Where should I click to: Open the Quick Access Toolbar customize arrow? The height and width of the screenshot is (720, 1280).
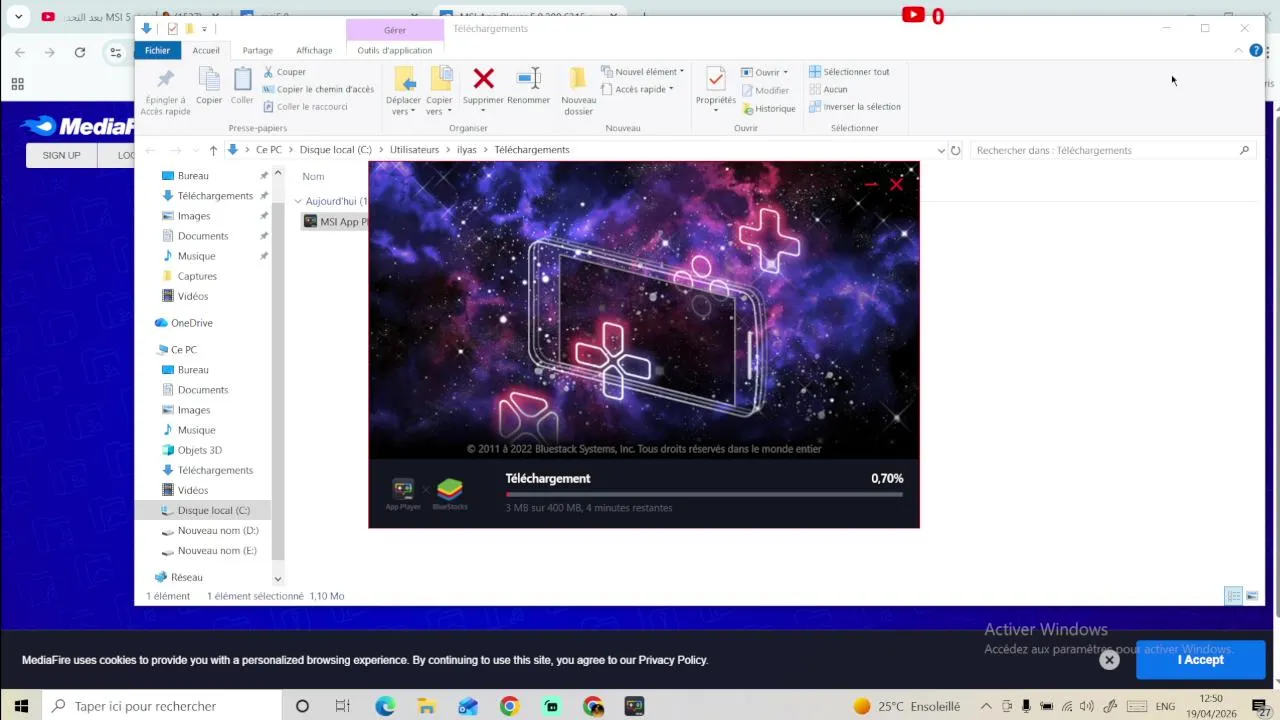[x=204, y=29]
